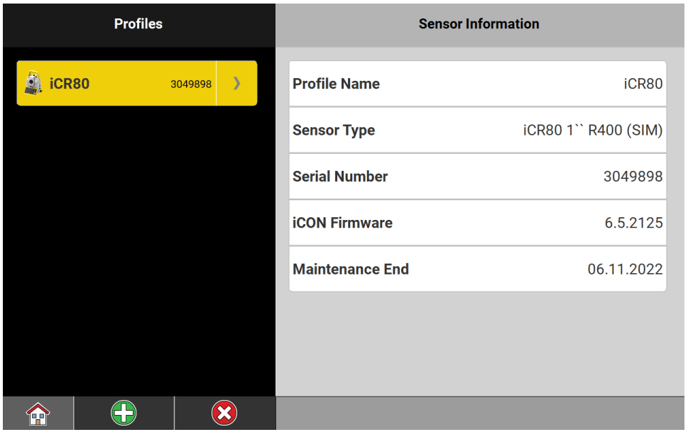Add a new profile with green plus
Viewport: 688px width, 432px height.
pyautogui.click(x=124, y=413)
